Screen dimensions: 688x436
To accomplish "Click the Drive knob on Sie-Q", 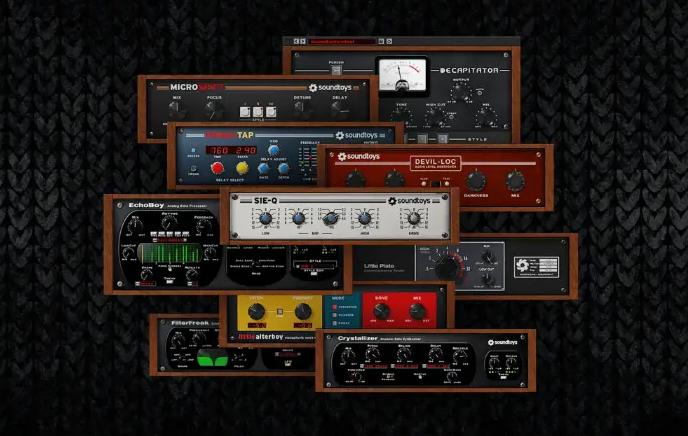I will [x=414, y=218].
